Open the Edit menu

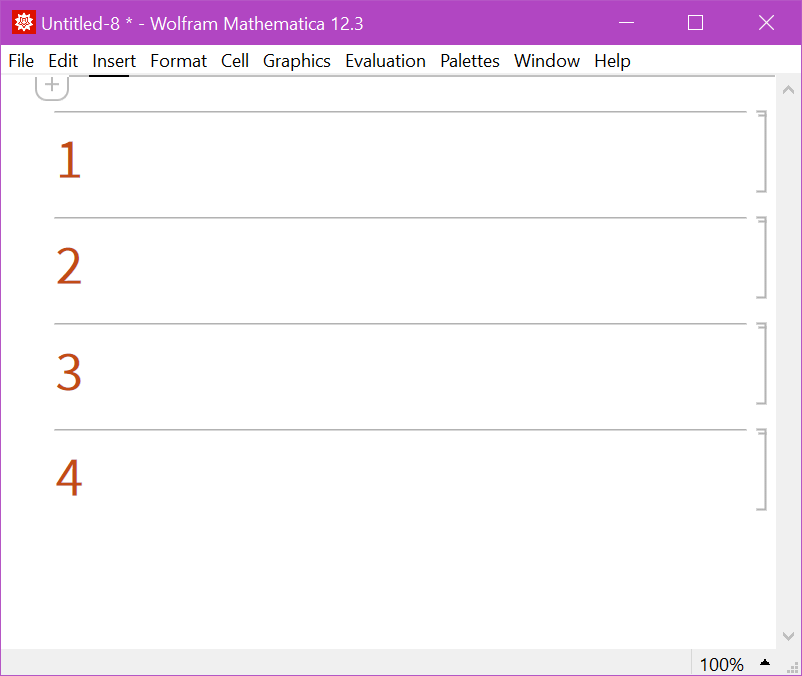click(63, 61)
